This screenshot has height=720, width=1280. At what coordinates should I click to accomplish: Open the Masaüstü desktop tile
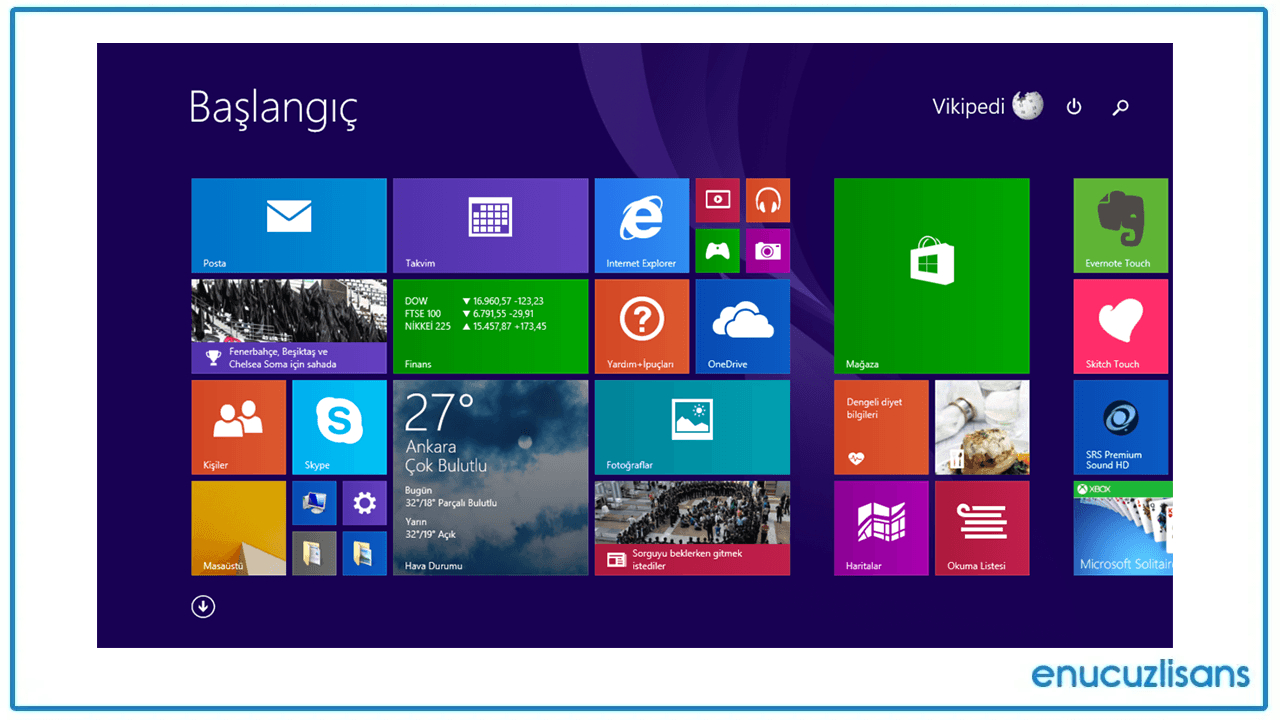tap(238, 528)
